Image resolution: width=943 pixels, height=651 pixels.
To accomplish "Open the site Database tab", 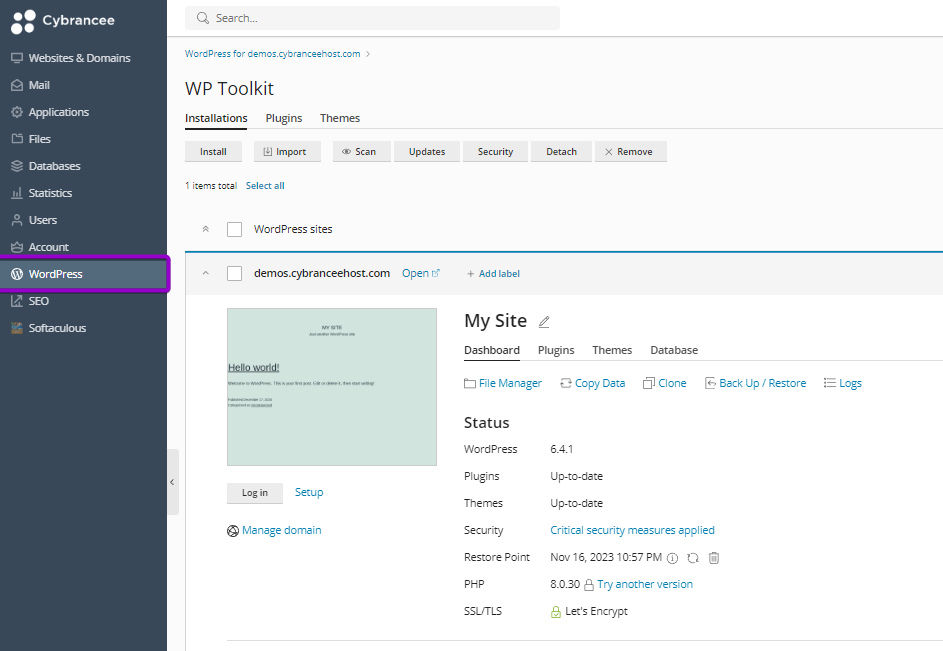I will pyautogui.click(x=674, y=350).
